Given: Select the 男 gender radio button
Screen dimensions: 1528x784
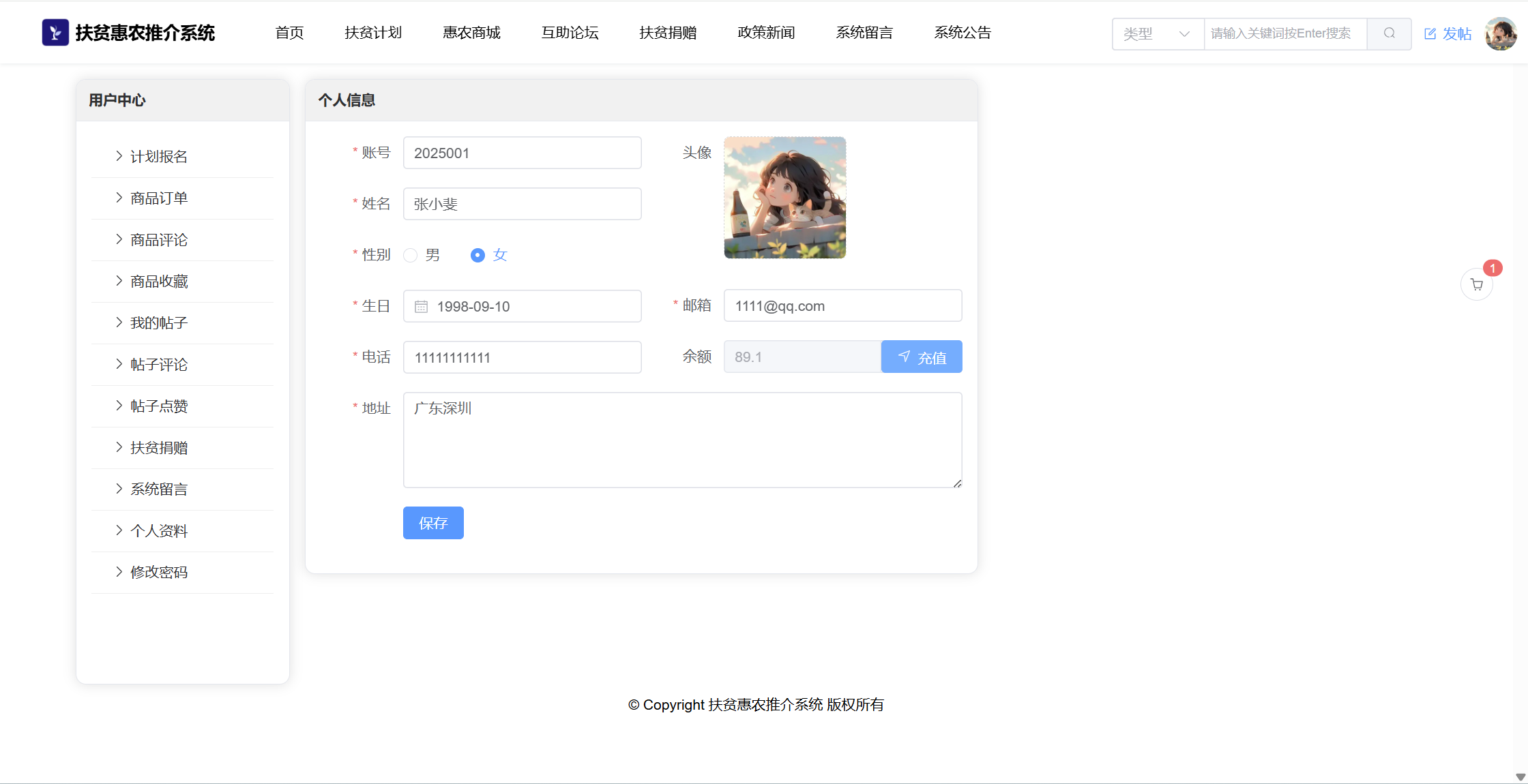Looking at the screenshot, I should 410,255.
